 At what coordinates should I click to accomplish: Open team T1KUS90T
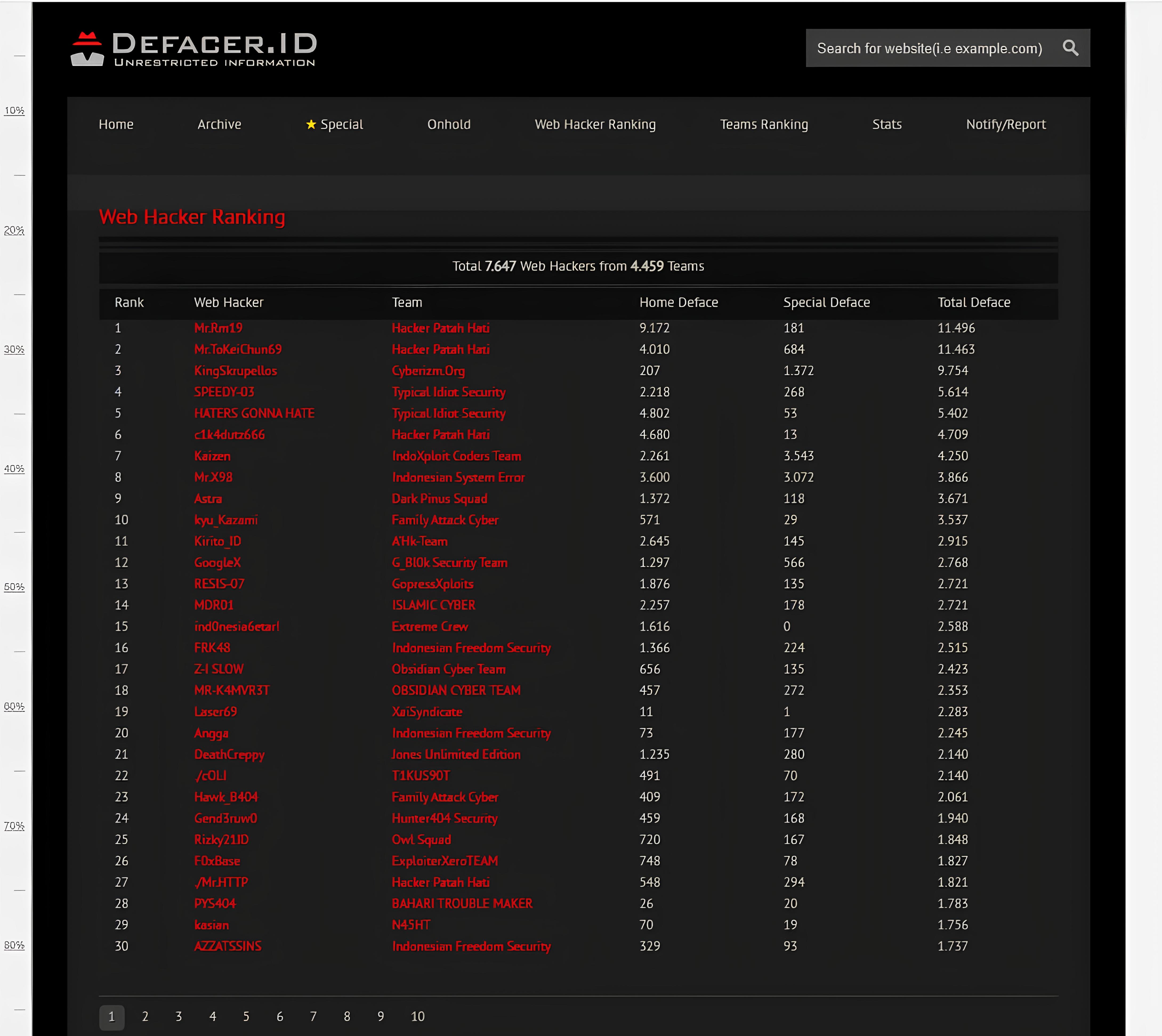[x=420, y=775]
